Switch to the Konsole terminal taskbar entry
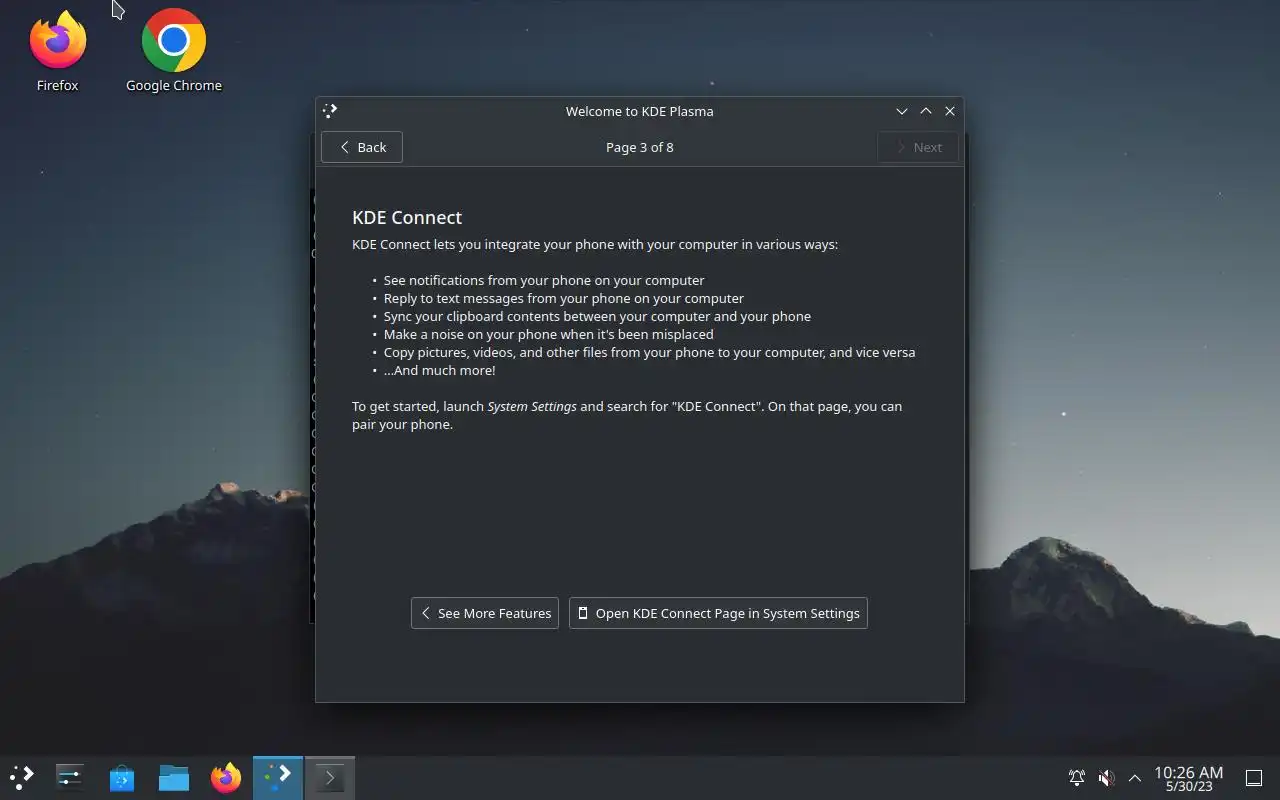 pyautogui.click(x=330, y=777)
